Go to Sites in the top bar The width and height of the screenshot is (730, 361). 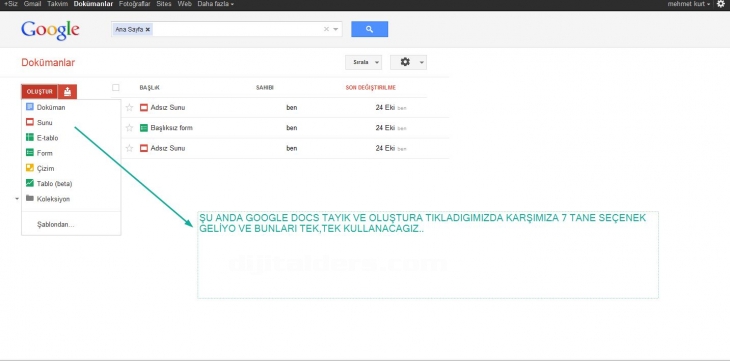(x=164, y=4)
